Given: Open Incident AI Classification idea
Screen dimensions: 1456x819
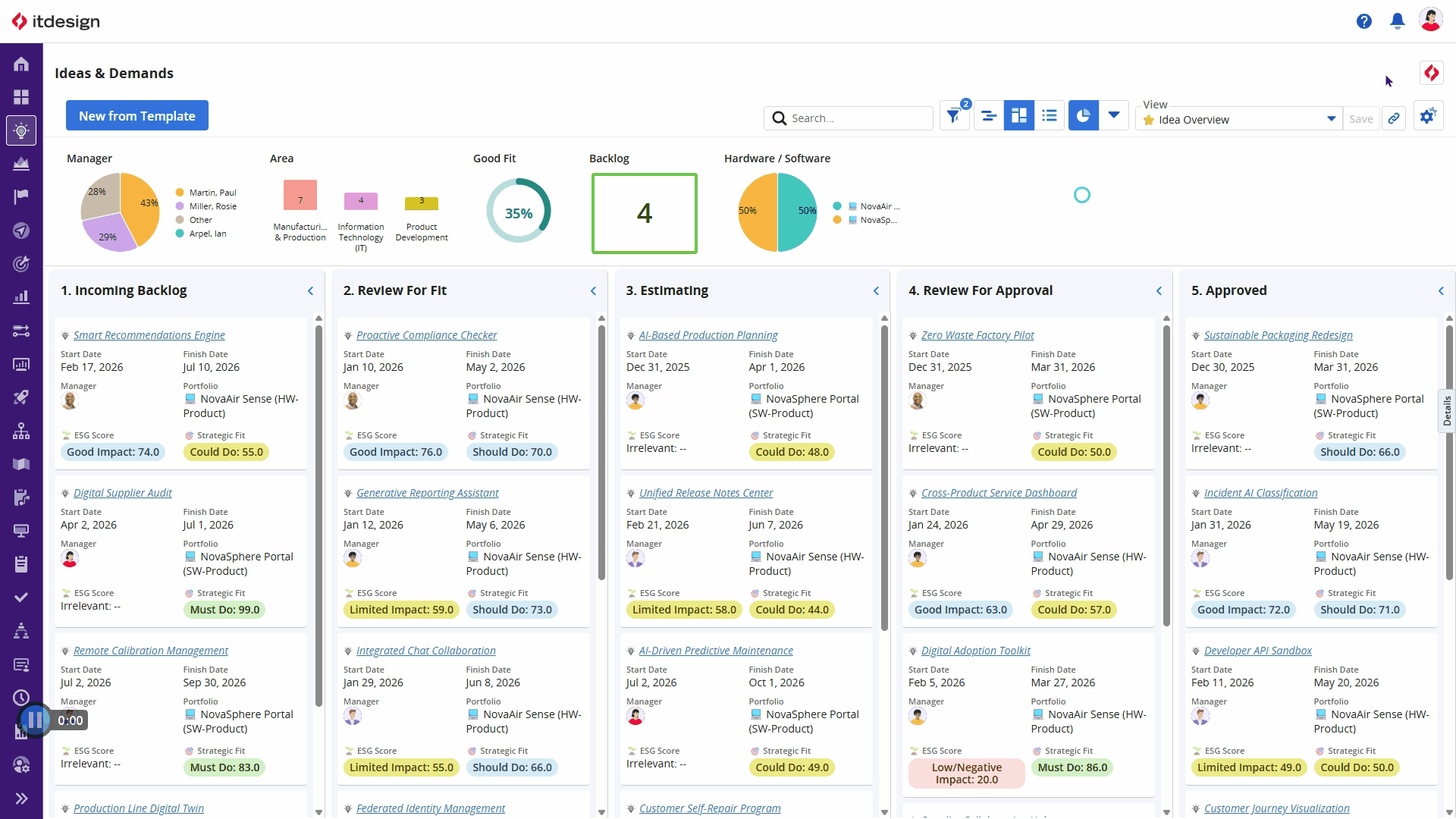Looking at the screenshot, I should pyautogui.click(x=1261, y=493).
